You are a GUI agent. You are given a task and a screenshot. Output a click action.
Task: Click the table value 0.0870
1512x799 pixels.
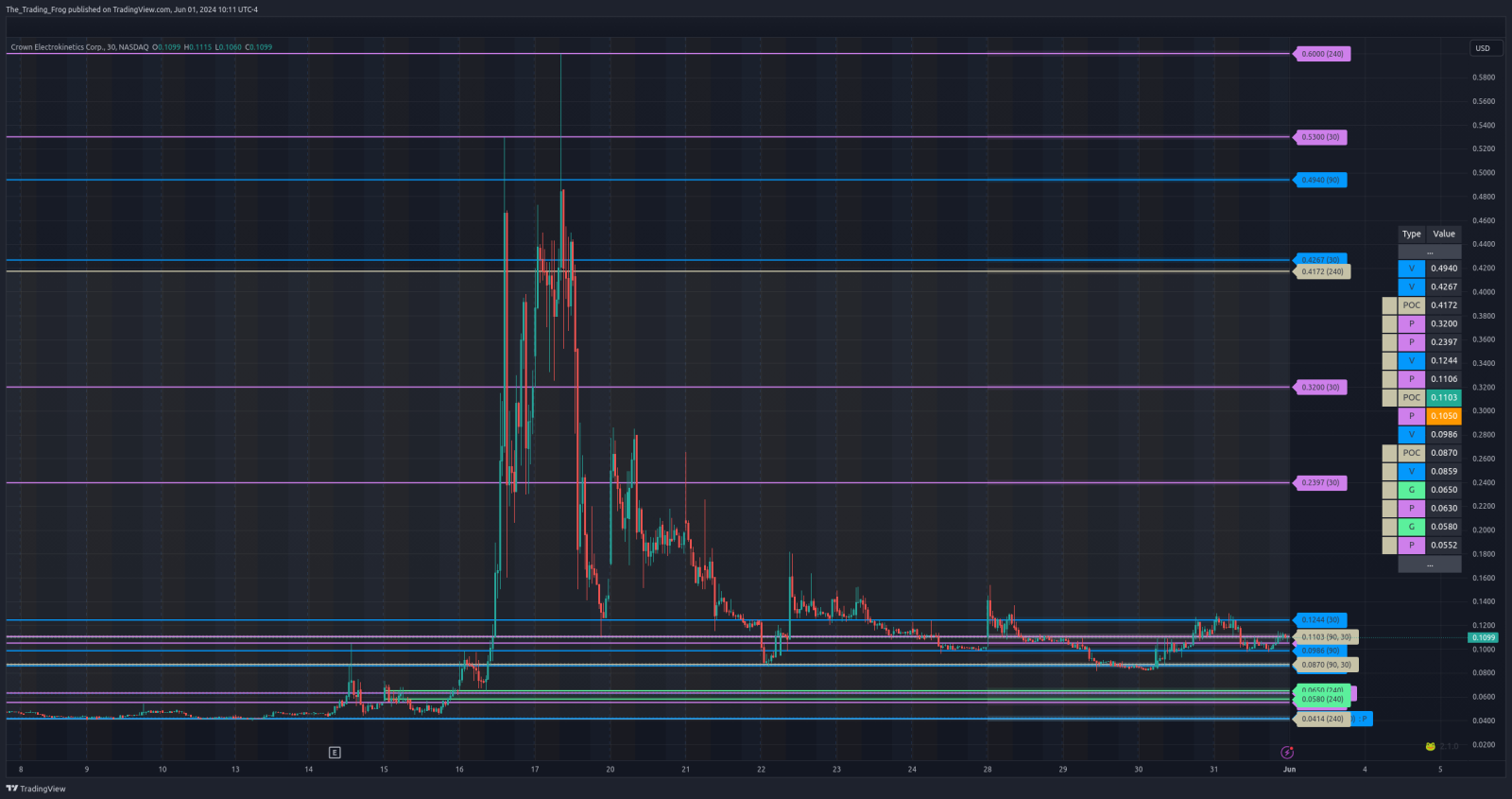point(1444,453)
